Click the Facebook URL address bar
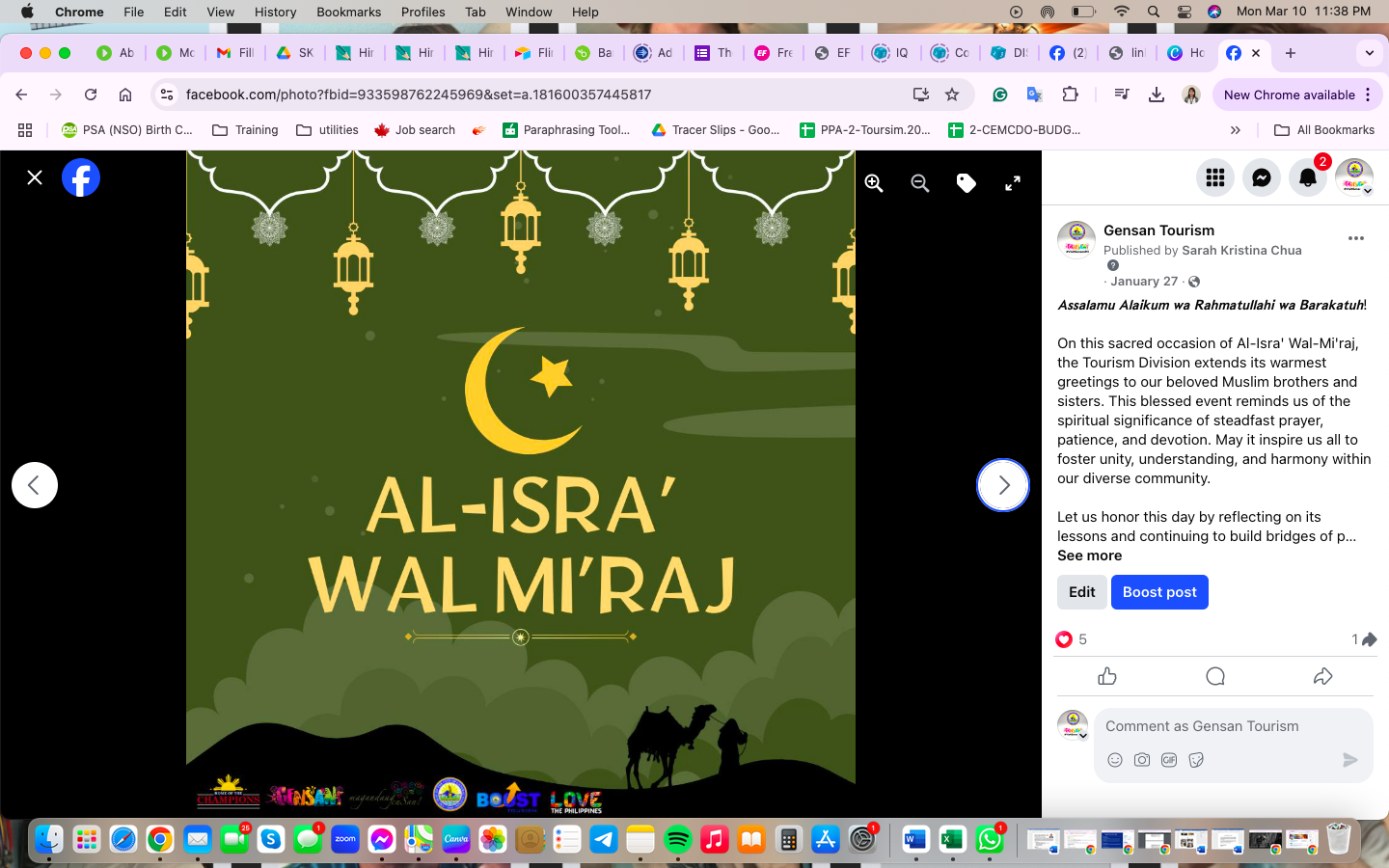The width and height of the screenshot is (1389, 868). point(540,95)
